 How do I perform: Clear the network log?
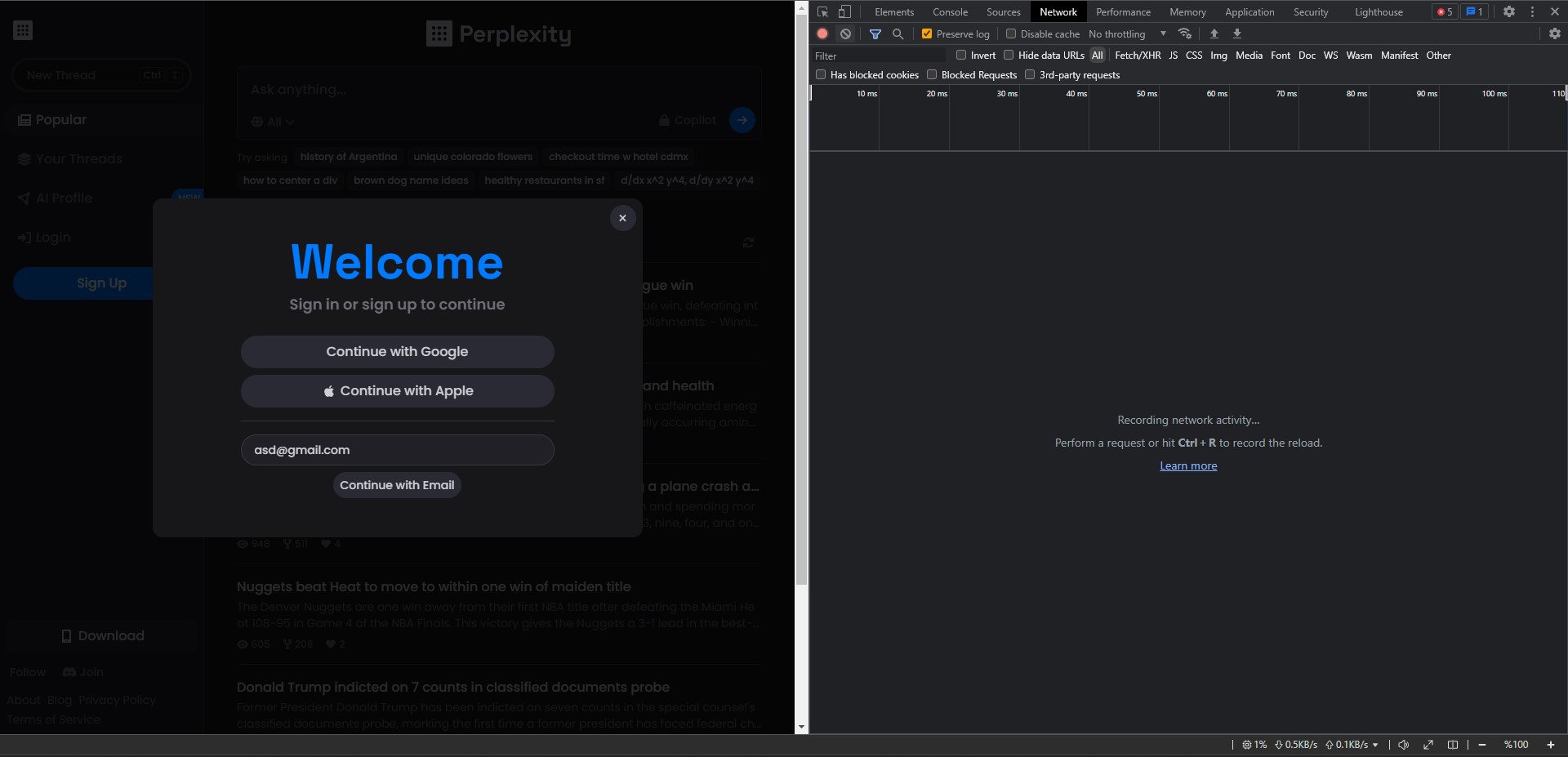click(x=845, y=33)
